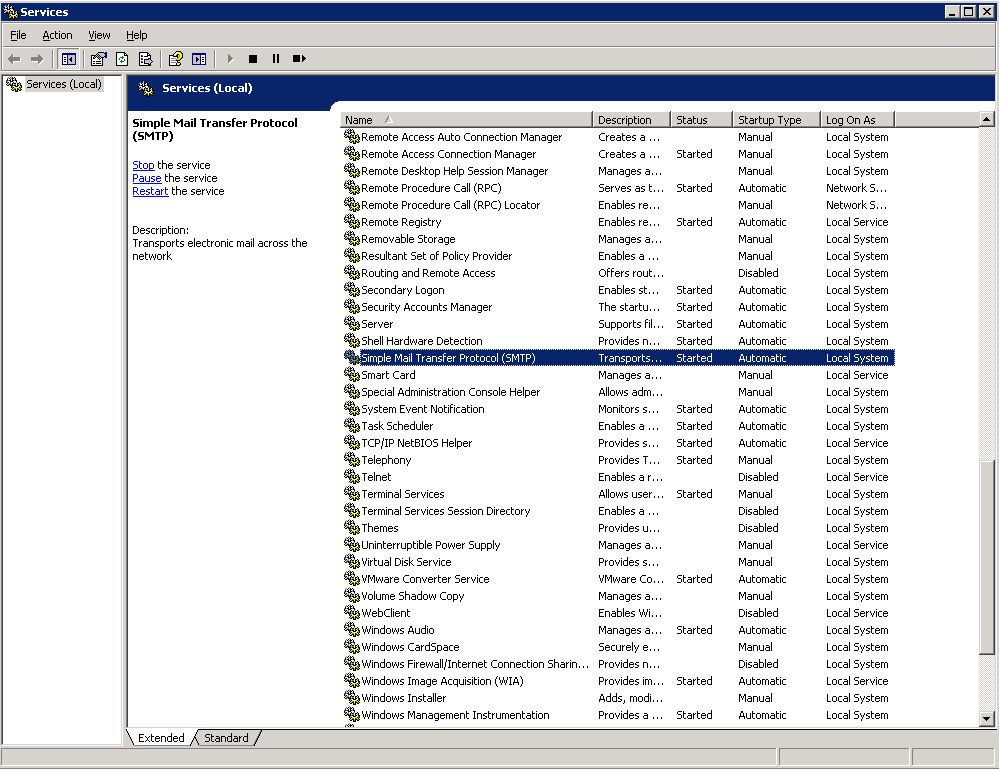The image size is (999, 769).
Task: Select Shell Hardware Detection service
Action: pyautogui.click(x=421, y=341)
